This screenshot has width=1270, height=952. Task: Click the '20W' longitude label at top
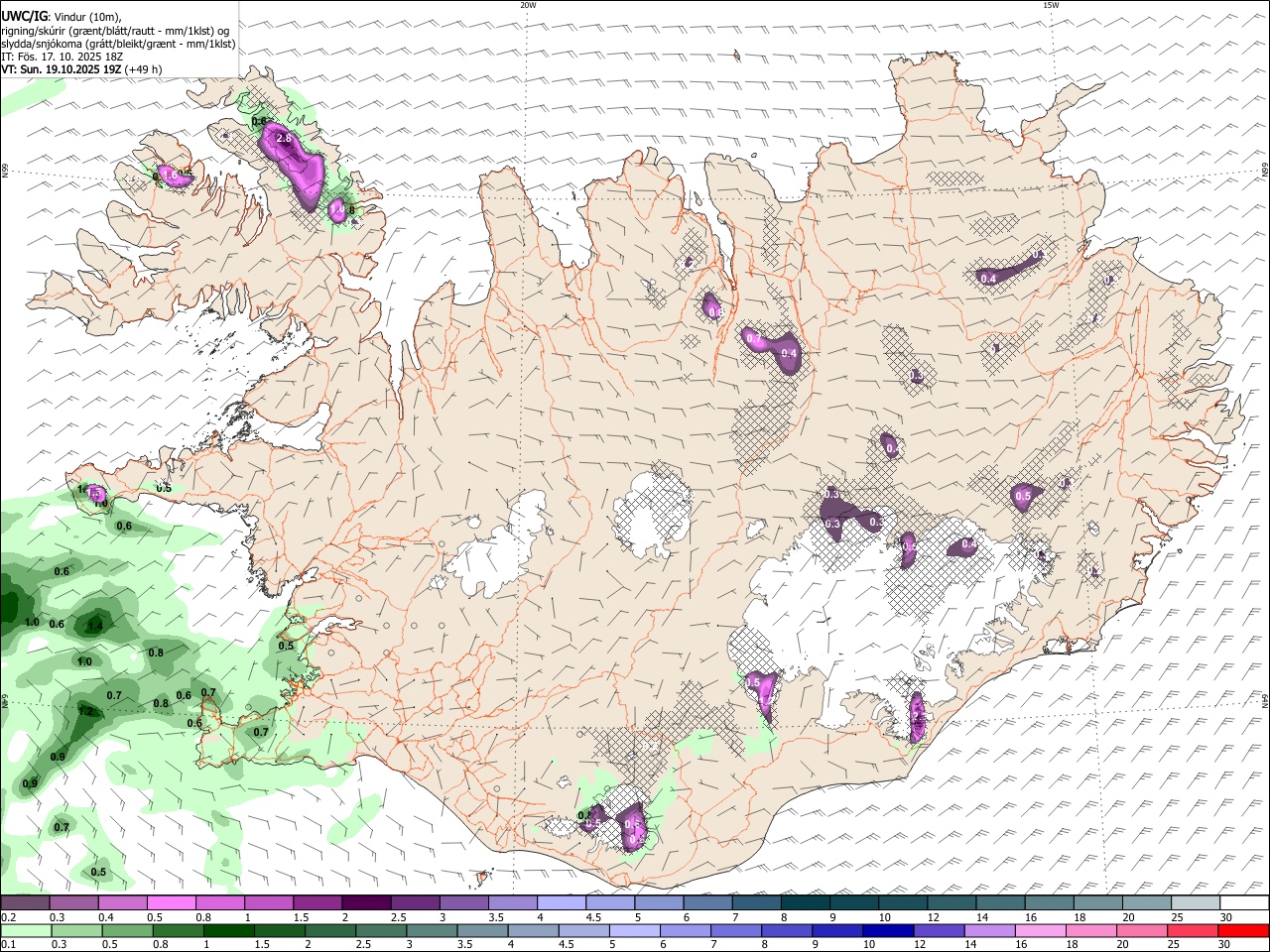pyautogui.click(x=528, y=5)
